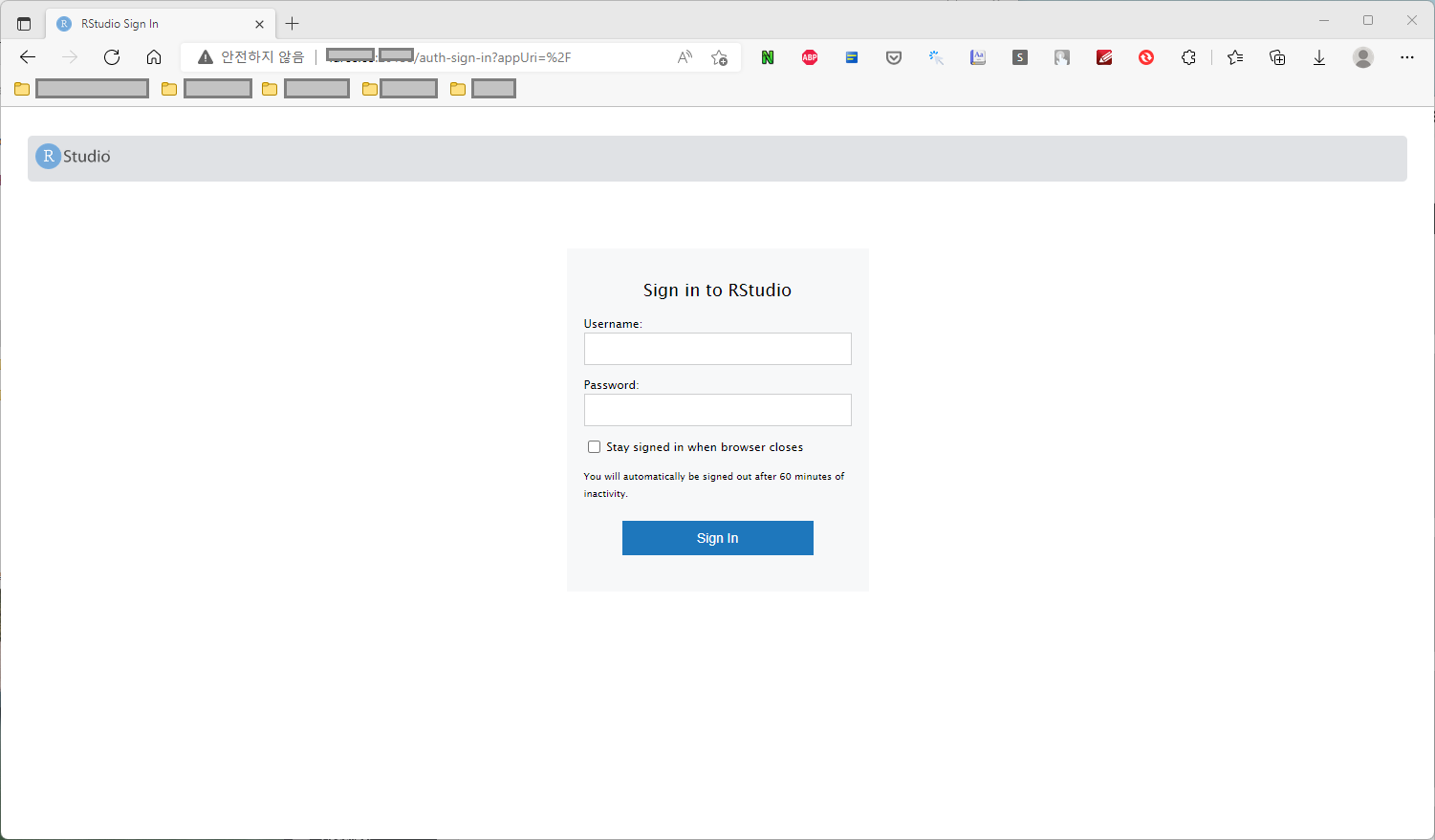Close the browser window
The width and height of the screenshot is (1435, 840).
click(x=1412, y=20)
